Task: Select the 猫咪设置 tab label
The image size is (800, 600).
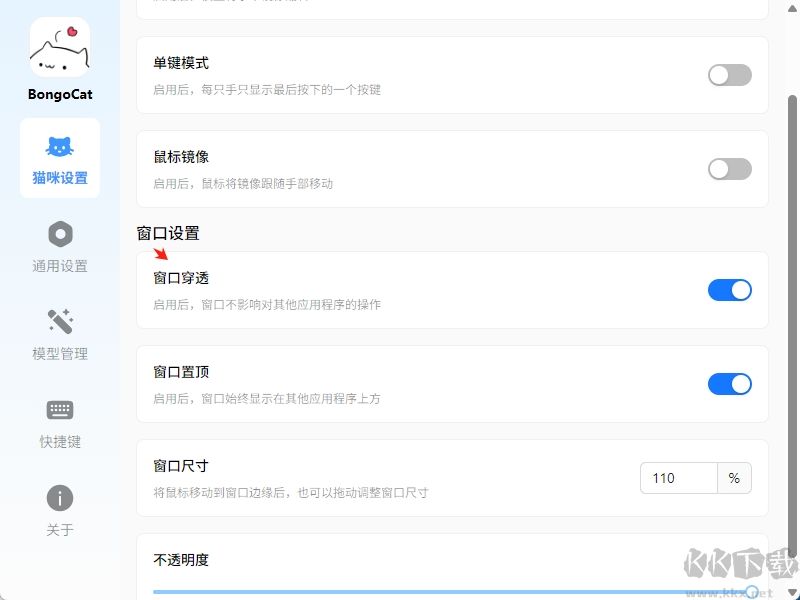Action: 60,178
